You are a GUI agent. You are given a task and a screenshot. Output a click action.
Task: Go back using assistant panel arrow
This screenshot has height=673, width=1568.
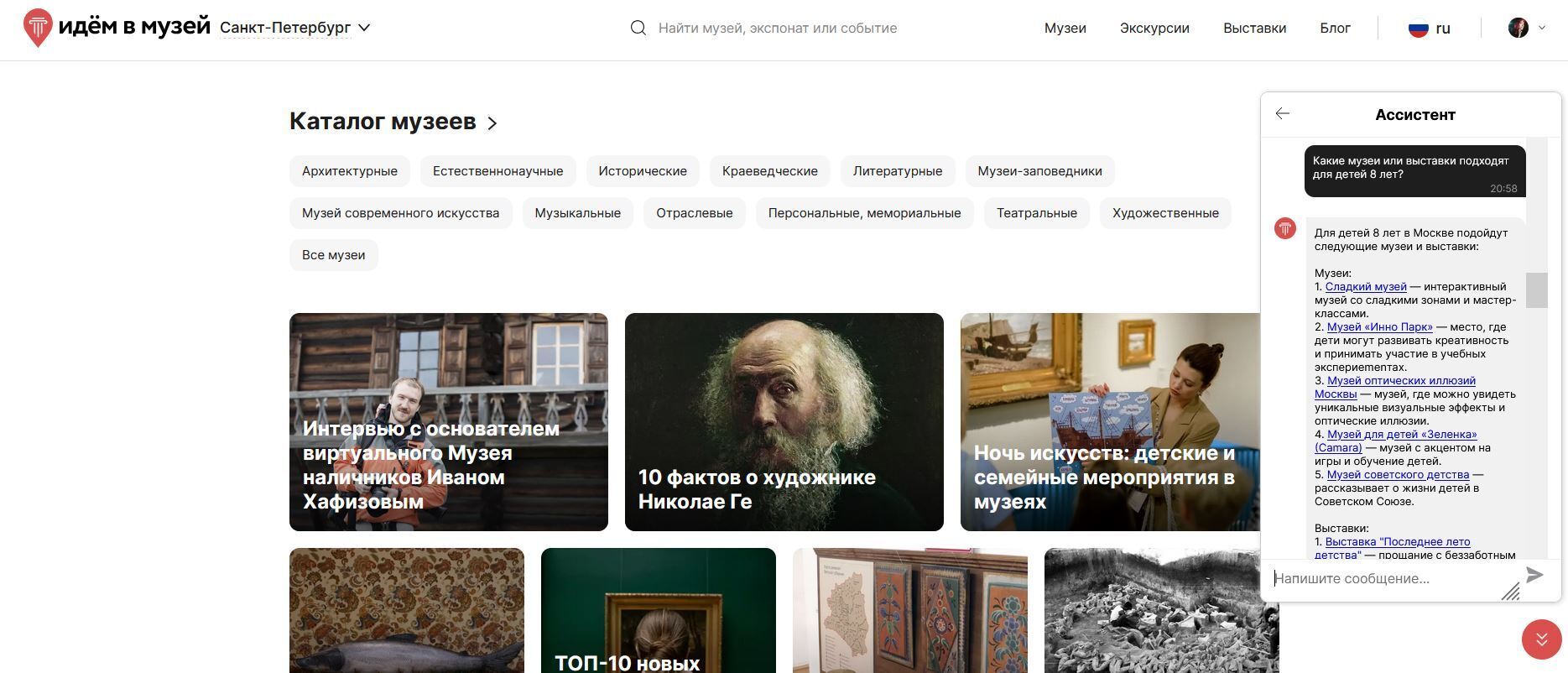tap(1282, 113)
